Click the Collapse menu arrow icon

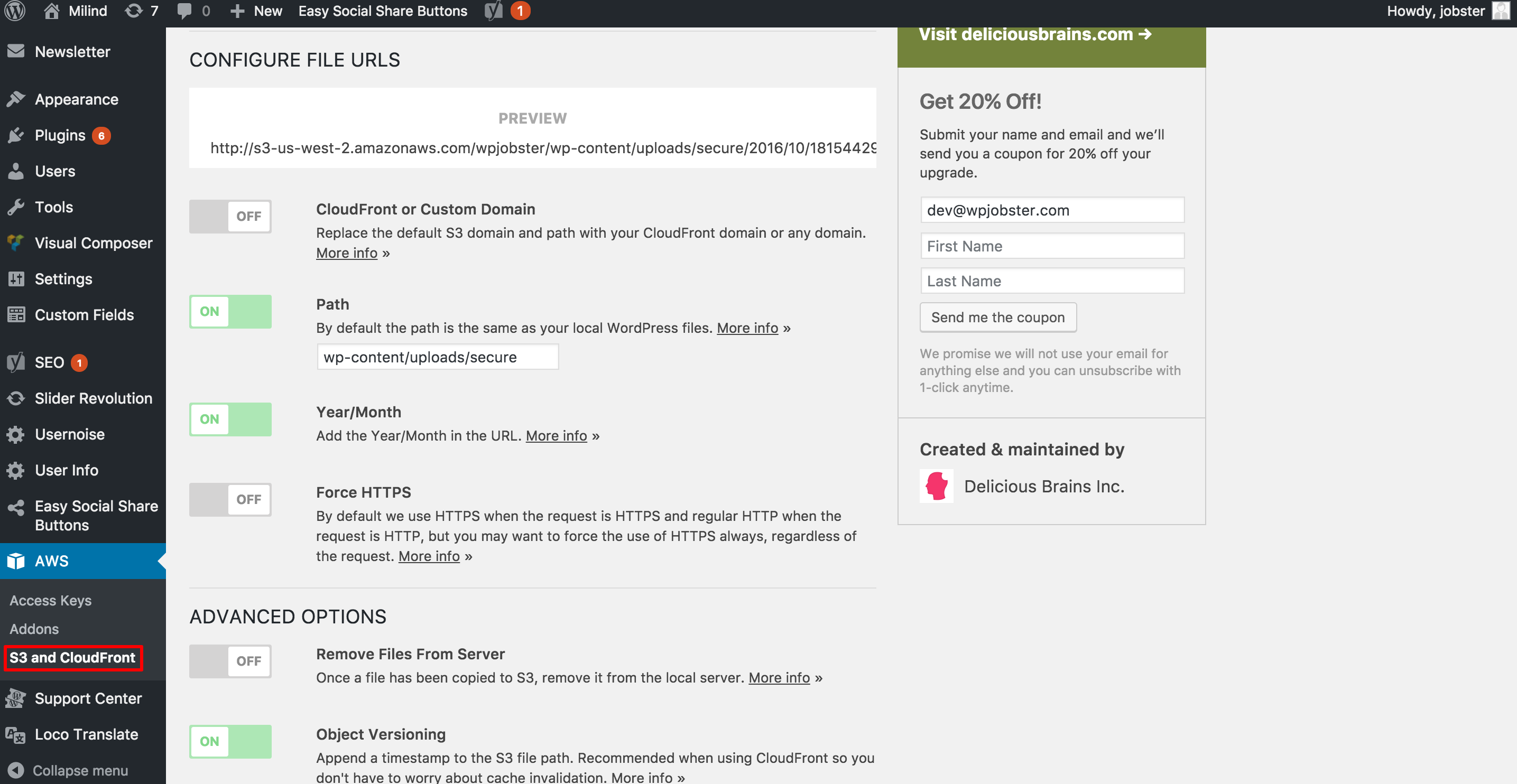click(x=16, y=770)
